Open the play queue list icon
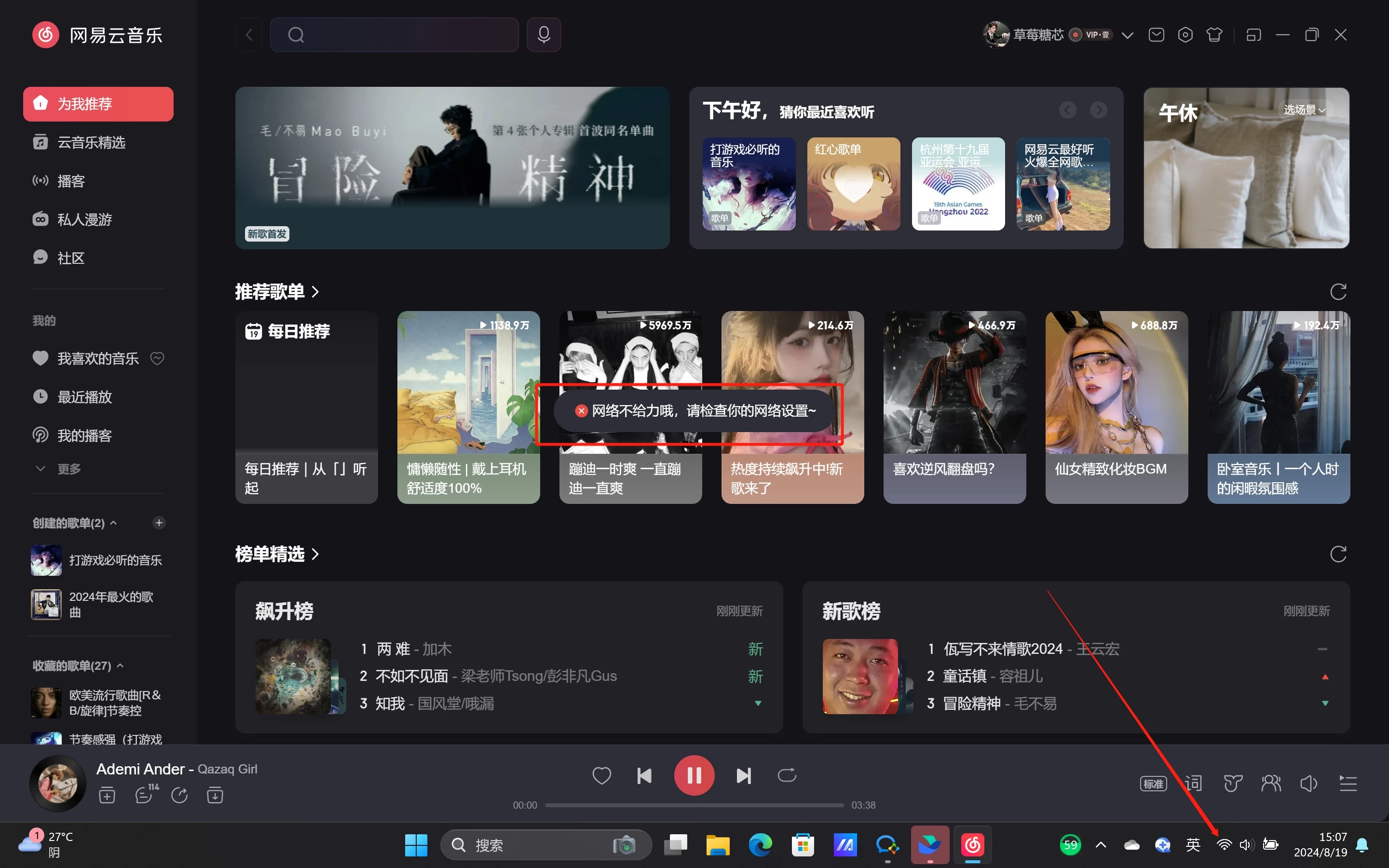Image resolution: width=1389 pixels, height=868 pixels. [1348, 784]
